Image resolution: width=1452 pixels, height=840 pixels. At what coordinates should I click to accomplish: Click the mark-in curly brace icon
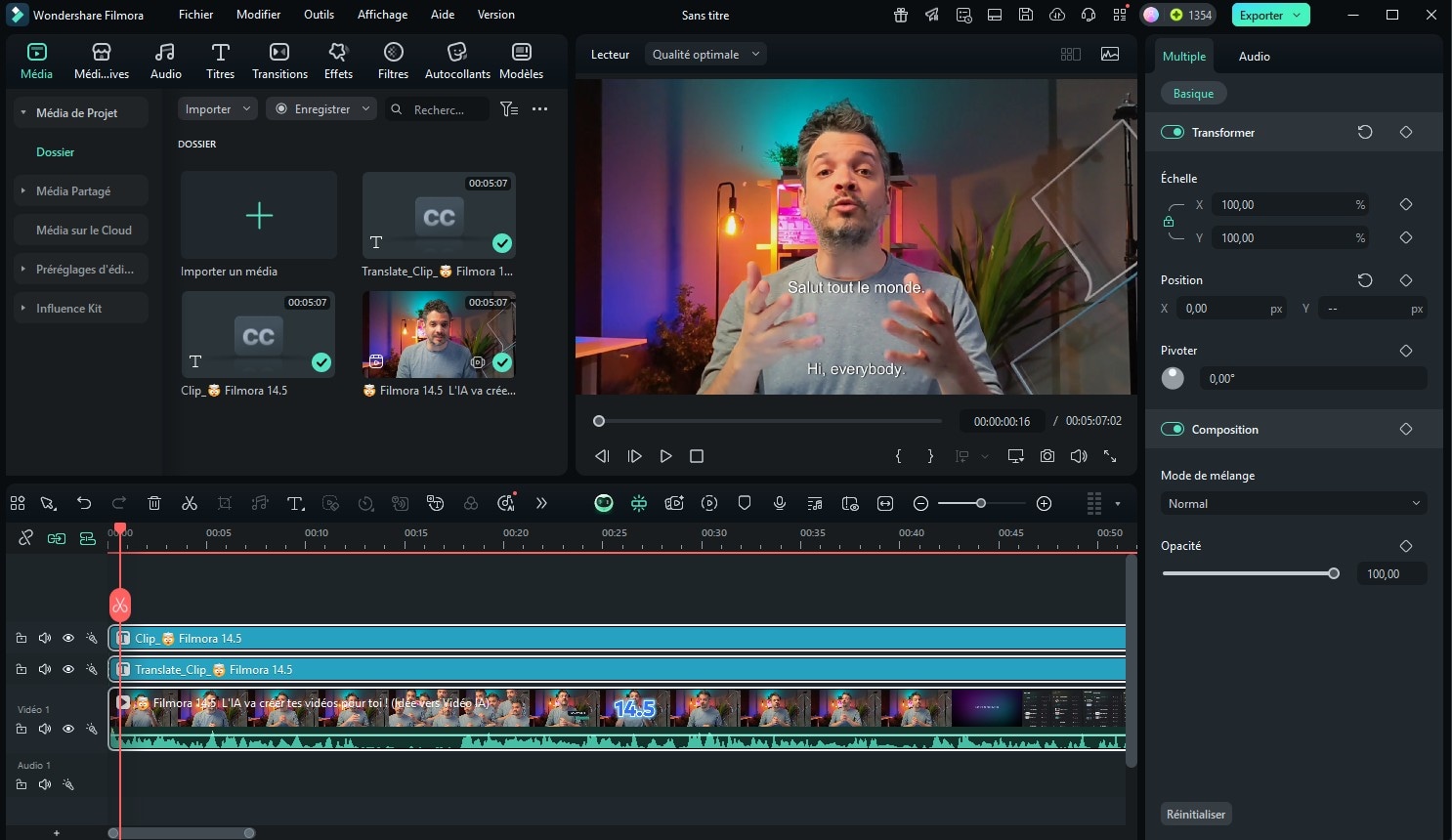click(x=899, y=456)
